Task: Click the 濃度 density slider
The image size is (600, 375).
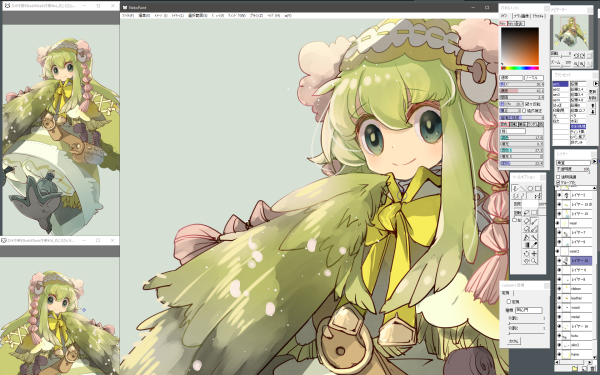Action: click(522, 91)
